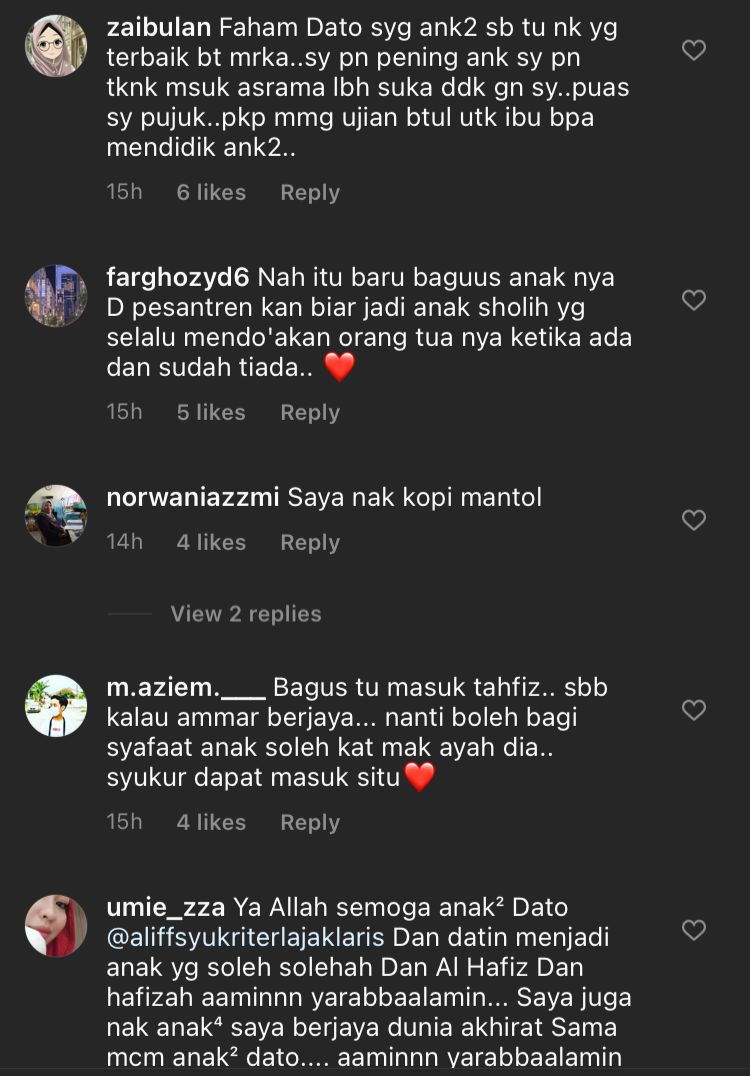Reply to norwaniazzmi's comment

point(310,543)
